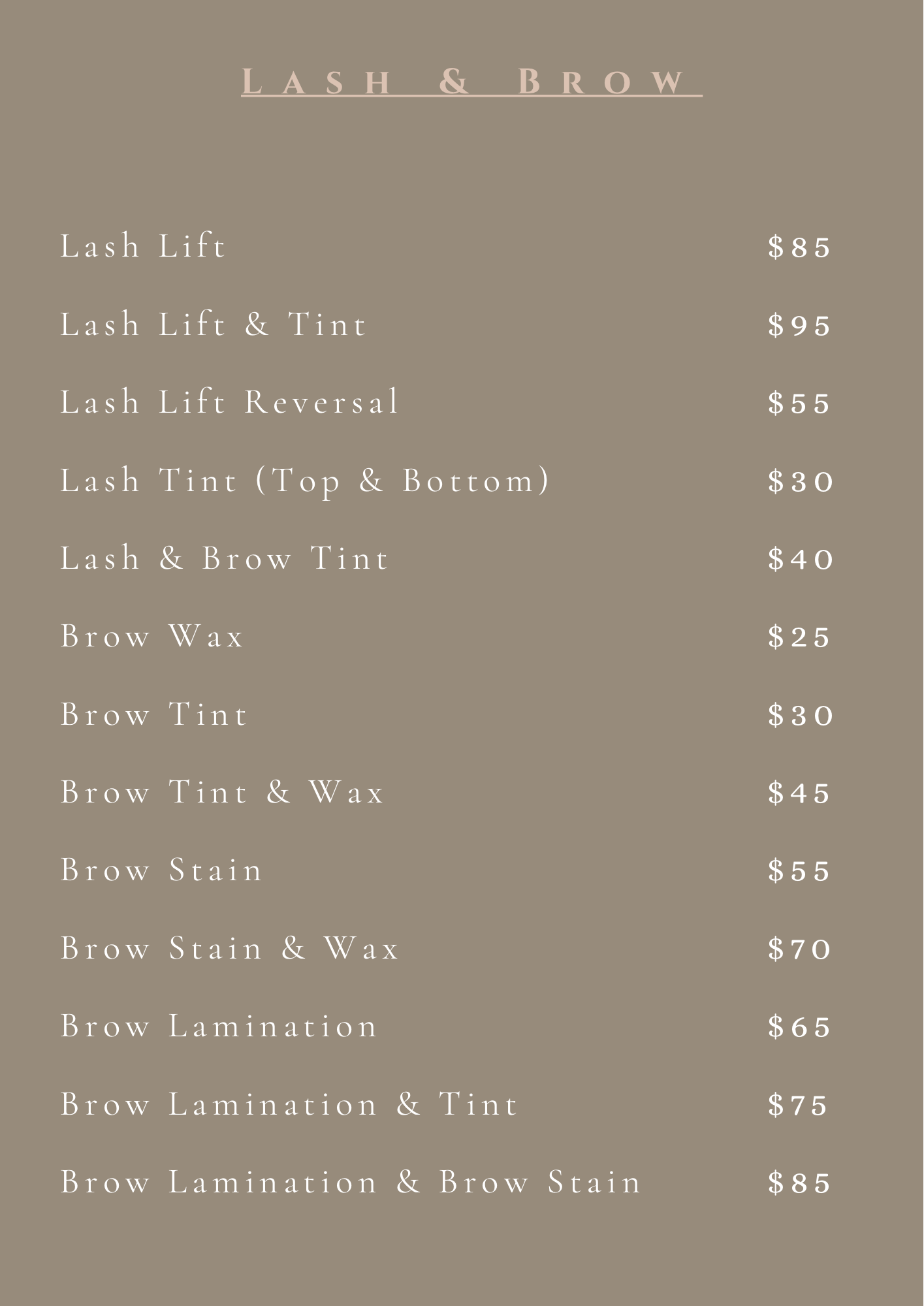Click the $95 price

point(799,325)
